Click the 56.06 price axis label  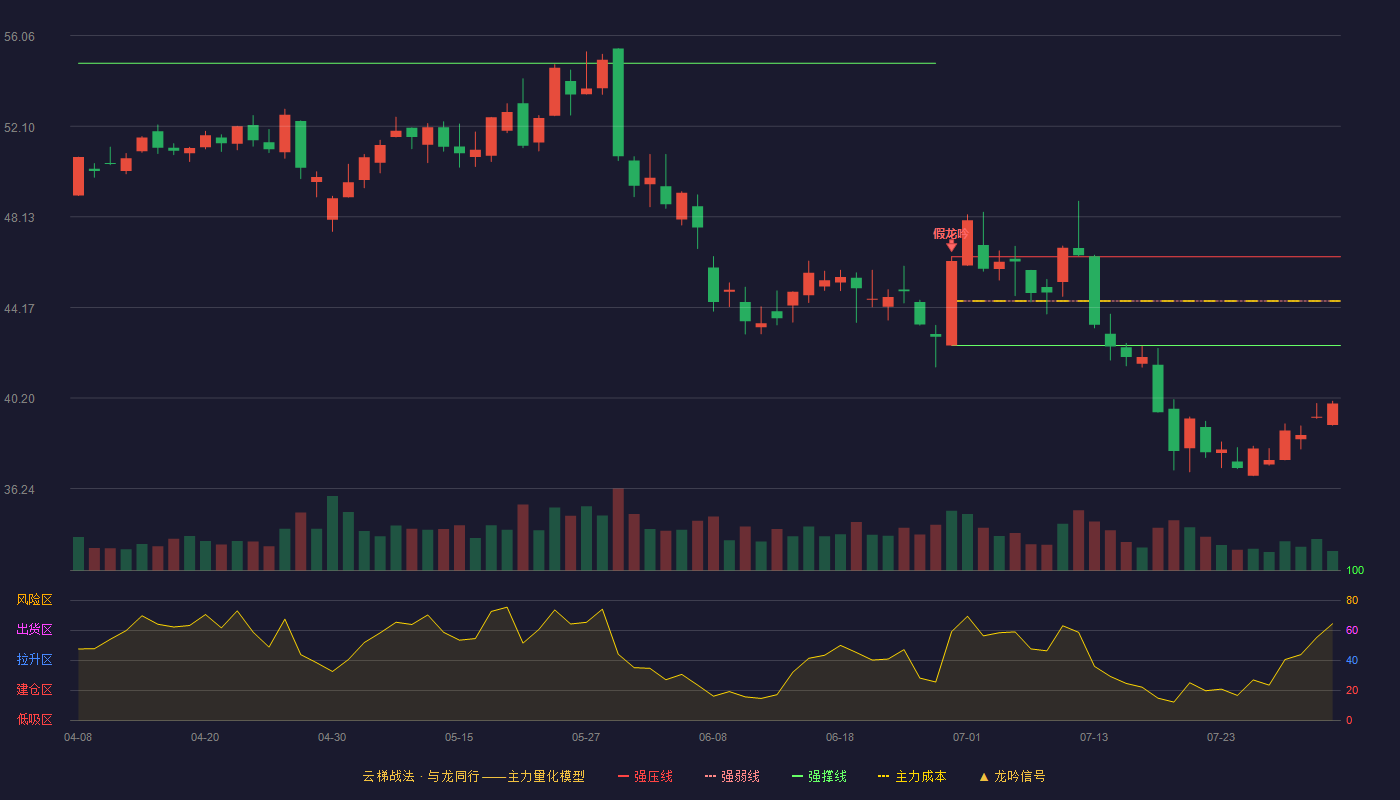click(19, 37)
